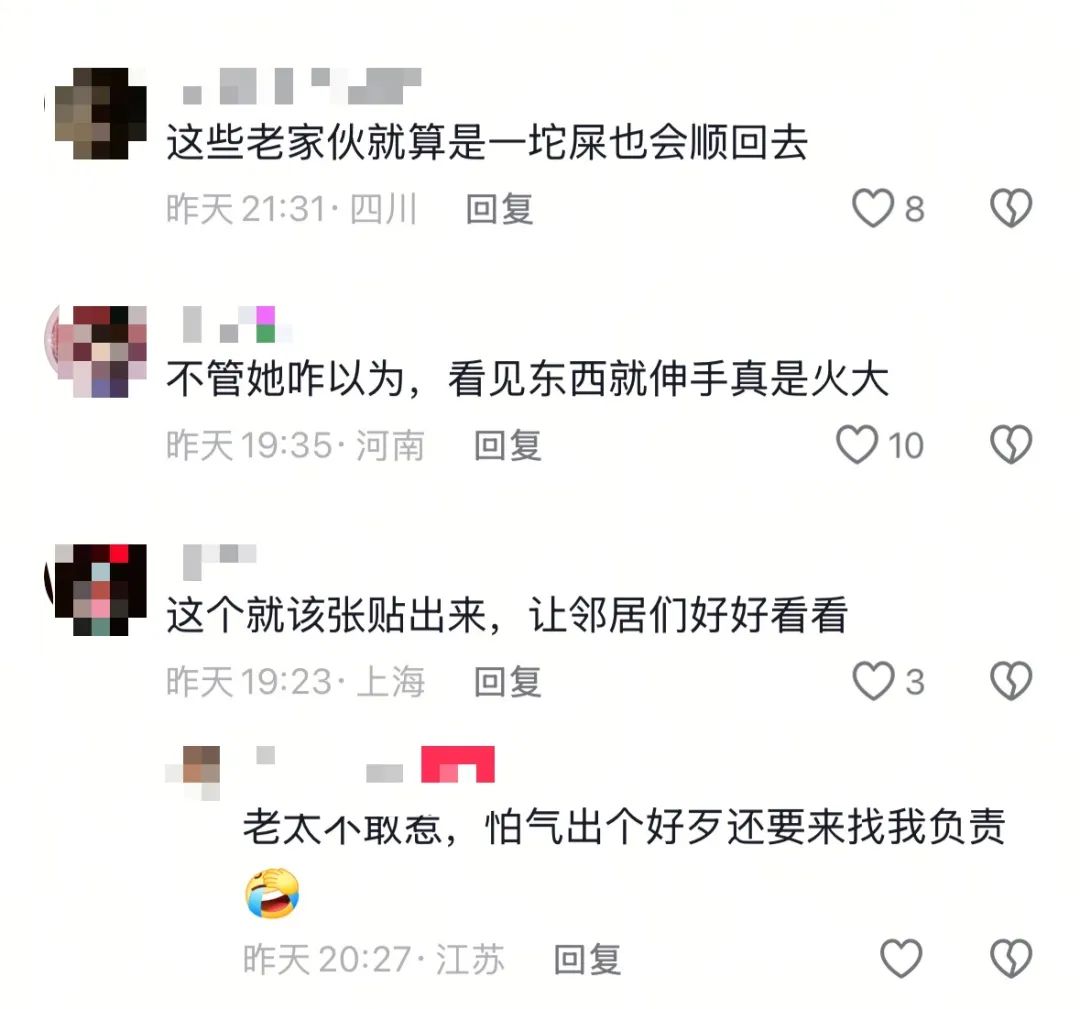1080x1009 pixels.
Task: Dislike the Sichuan comment via broken heart
Action: [x=1010, y=208]
